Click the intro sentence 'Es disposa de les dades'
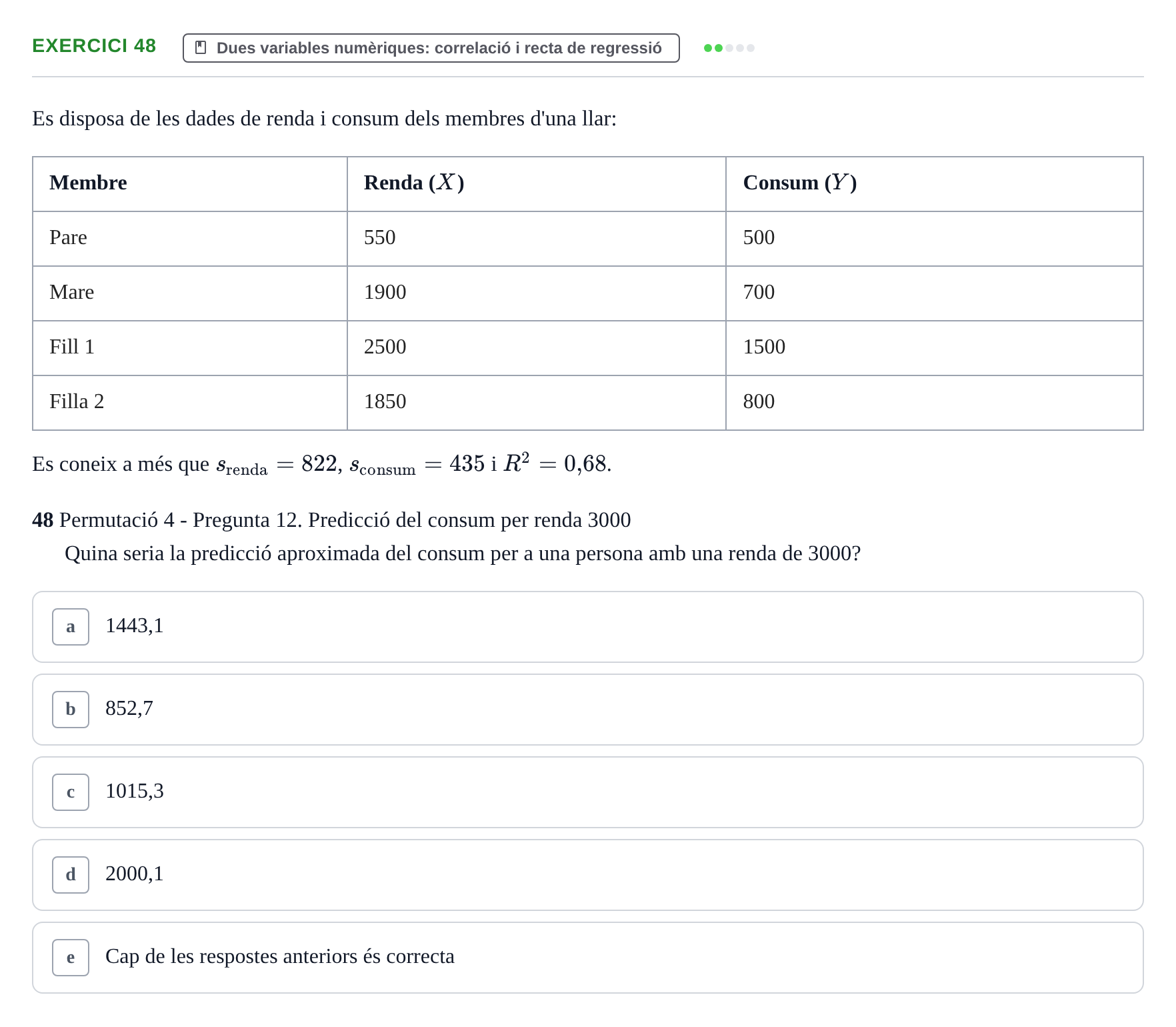This screenshot has height=1027, width=1176. pyautogui.click(x=325, y=119)
